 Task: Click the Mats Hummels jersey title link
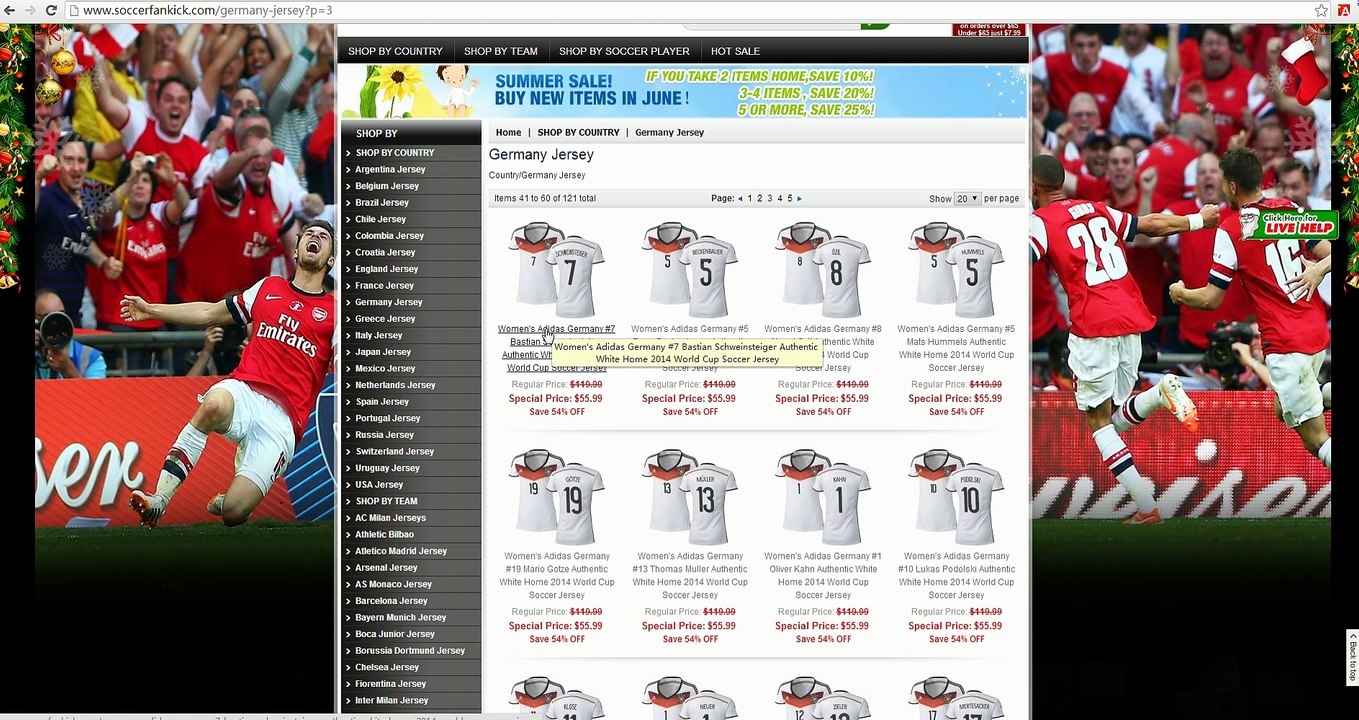956,348
